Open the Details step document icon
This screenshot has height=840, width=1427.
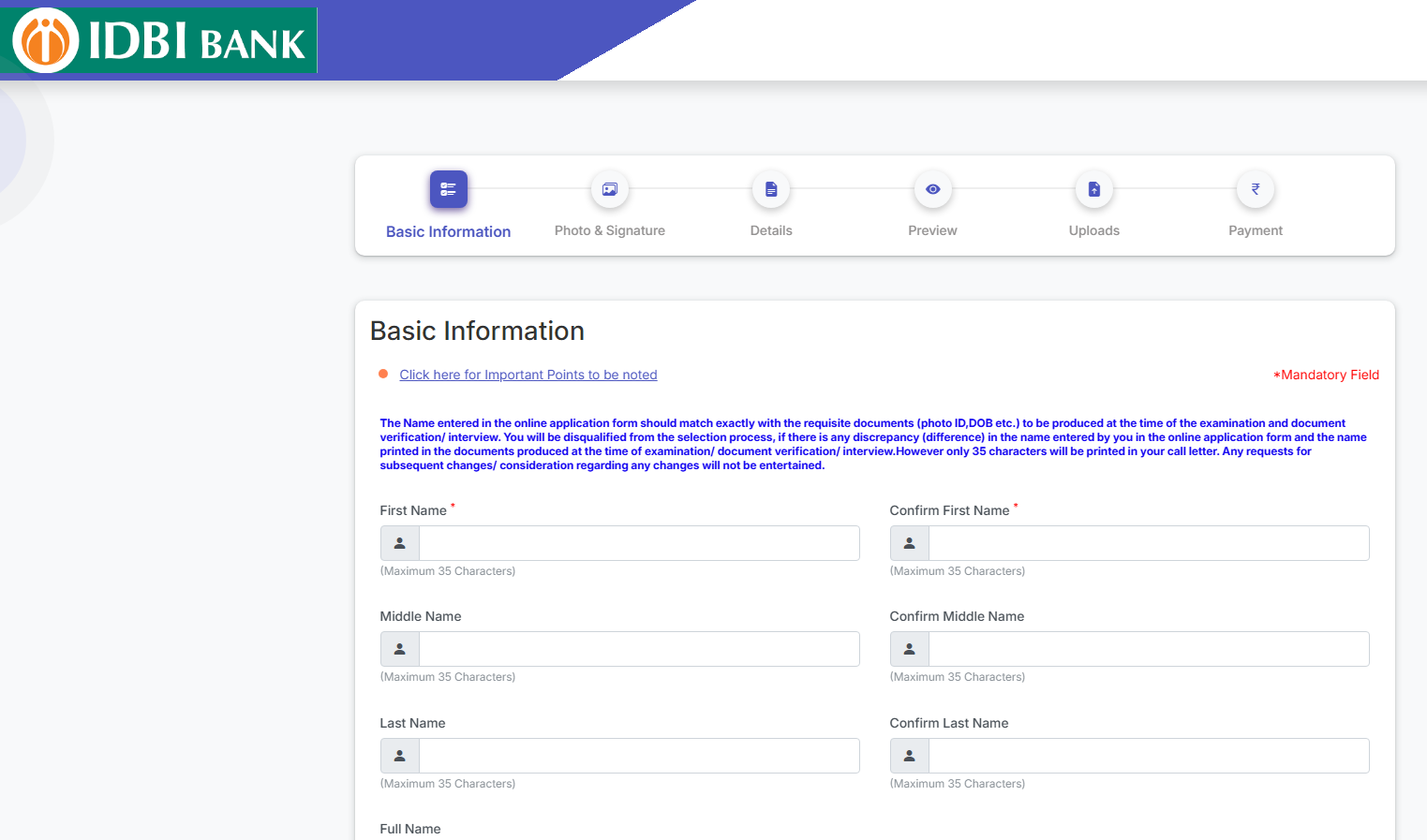tap(771, 189)
